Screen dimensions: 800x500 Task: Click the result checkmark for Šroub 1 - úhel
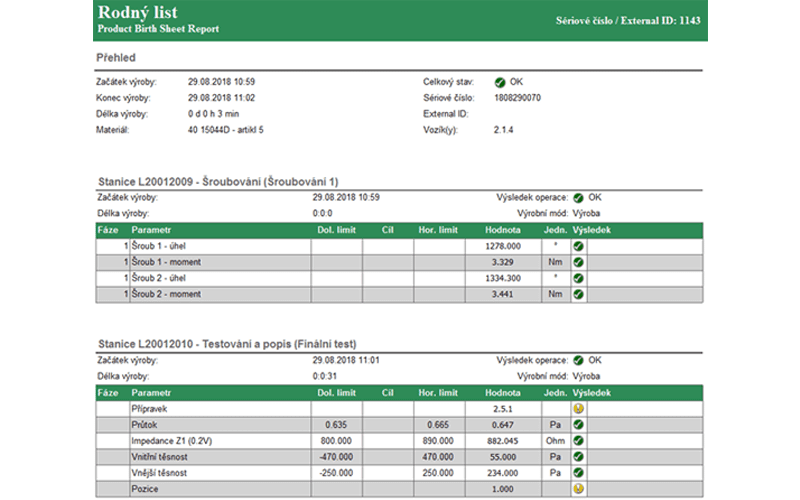click(x=579, y=246)
